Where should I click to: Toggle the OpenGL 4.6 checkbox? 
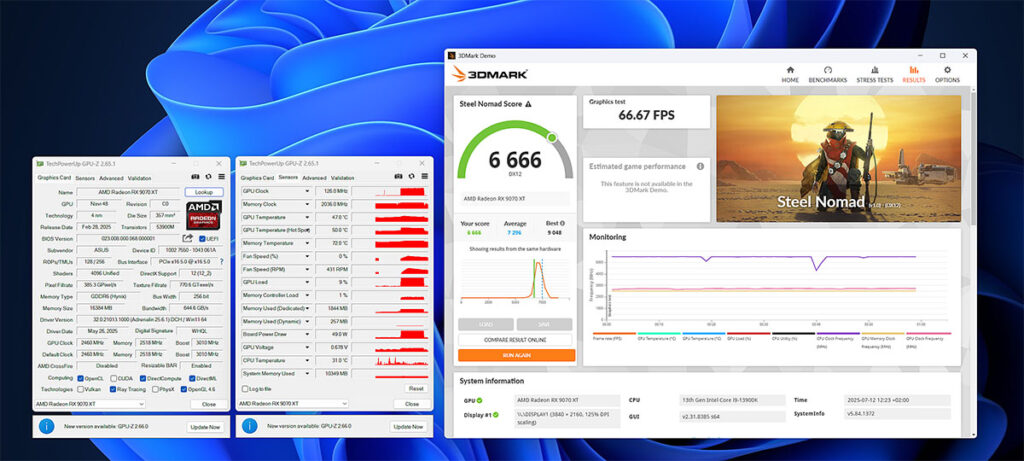pyautogui.click(x=183, y=389)
